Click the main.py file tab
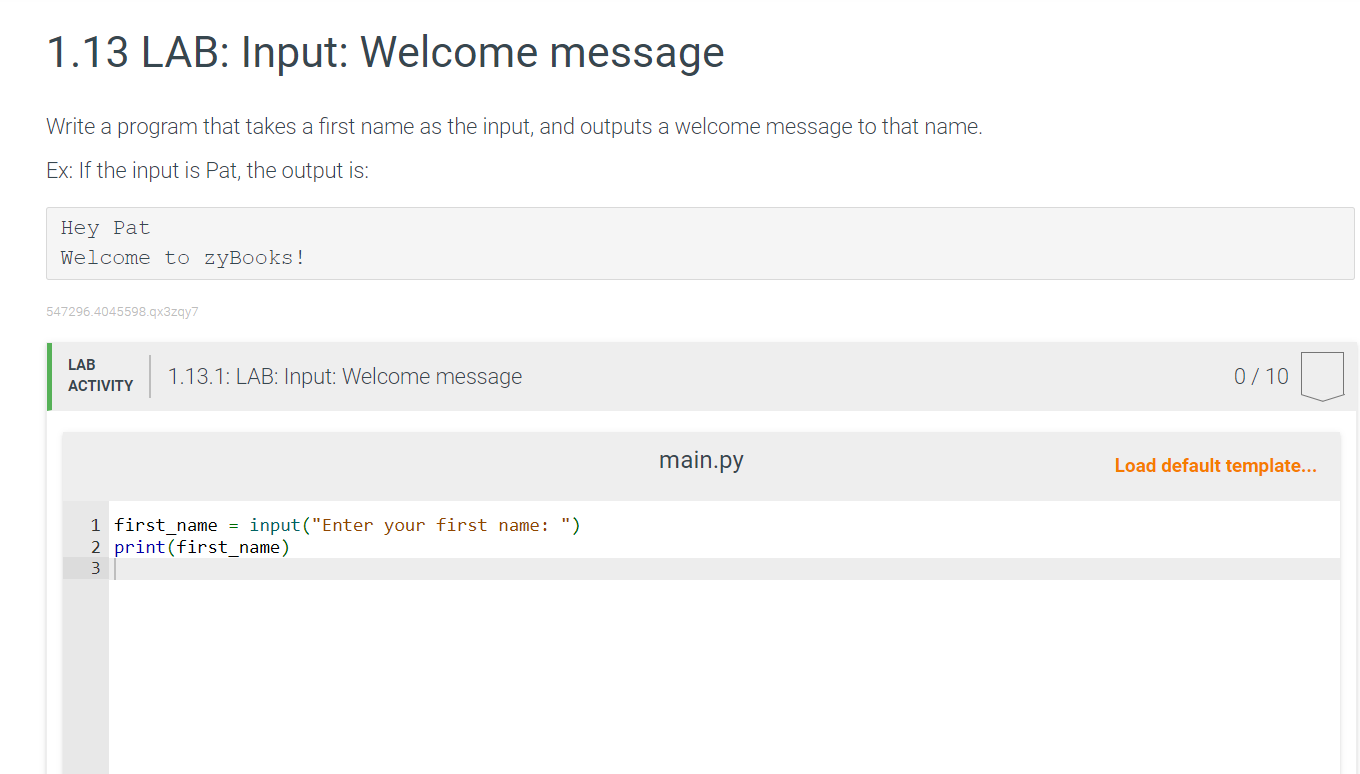Image resolution: width=1360 pixels, height=774 pixels. coord(700,459)
